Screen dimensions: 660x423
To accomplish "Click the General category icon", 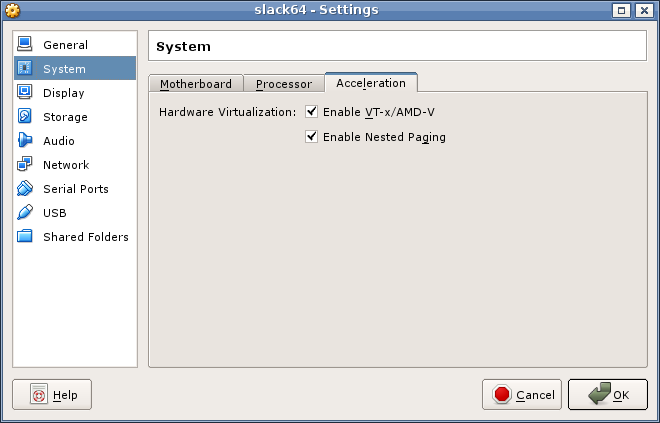I will 25,45.
